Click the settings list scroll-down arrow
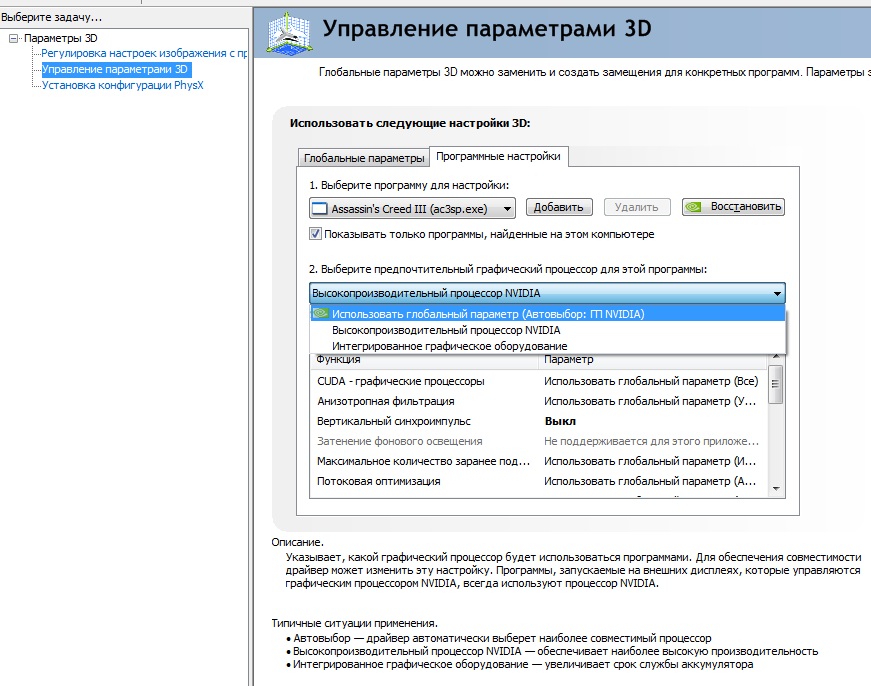 776,489
